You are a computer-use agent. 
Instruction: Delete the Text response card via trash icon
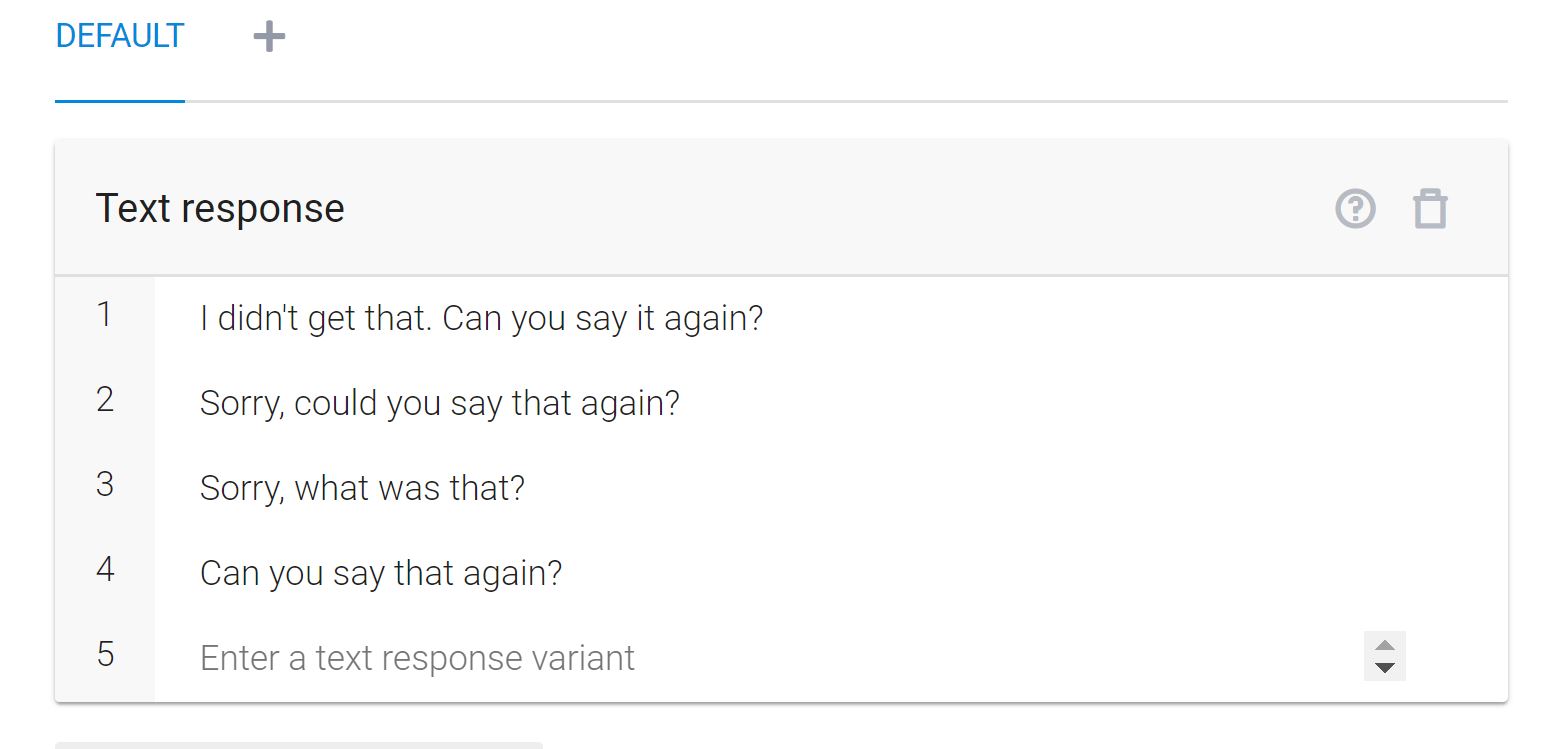click(1430, 209)
